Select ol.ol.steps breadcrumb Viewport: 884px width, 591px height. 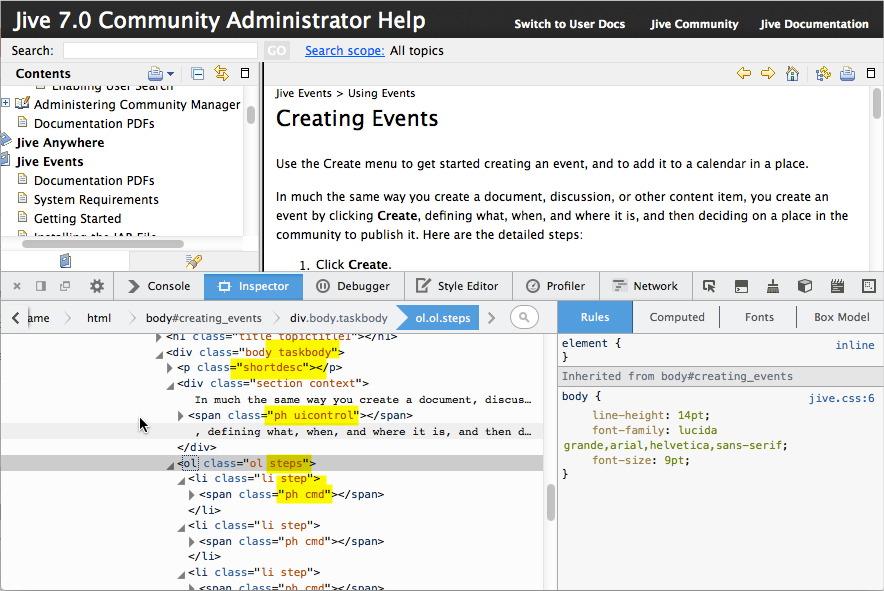[x=443, y=318]
